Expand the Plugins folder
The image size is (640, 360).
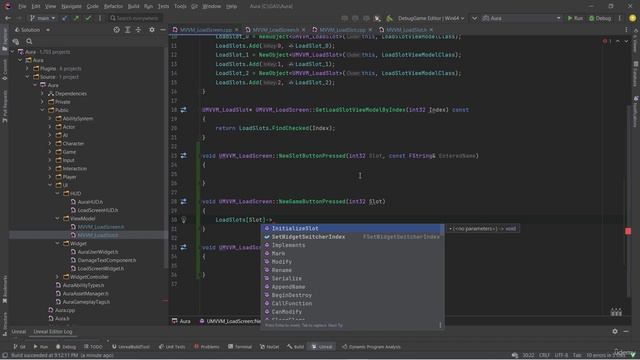[x=27, y=69]
